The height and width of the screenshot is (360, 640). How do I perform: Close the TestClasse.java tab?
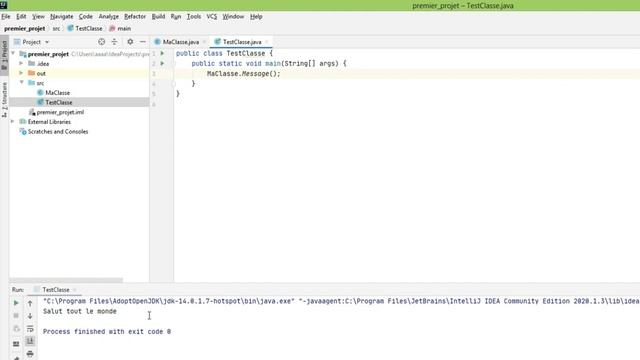(x=267, y=42)
